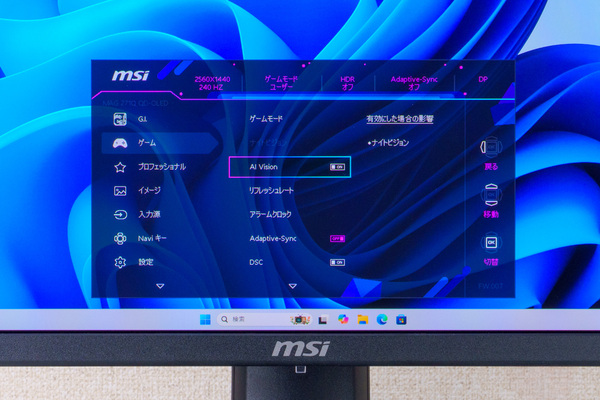Click the Adaptive-Sync オフ header status

[x=414, y=83]
